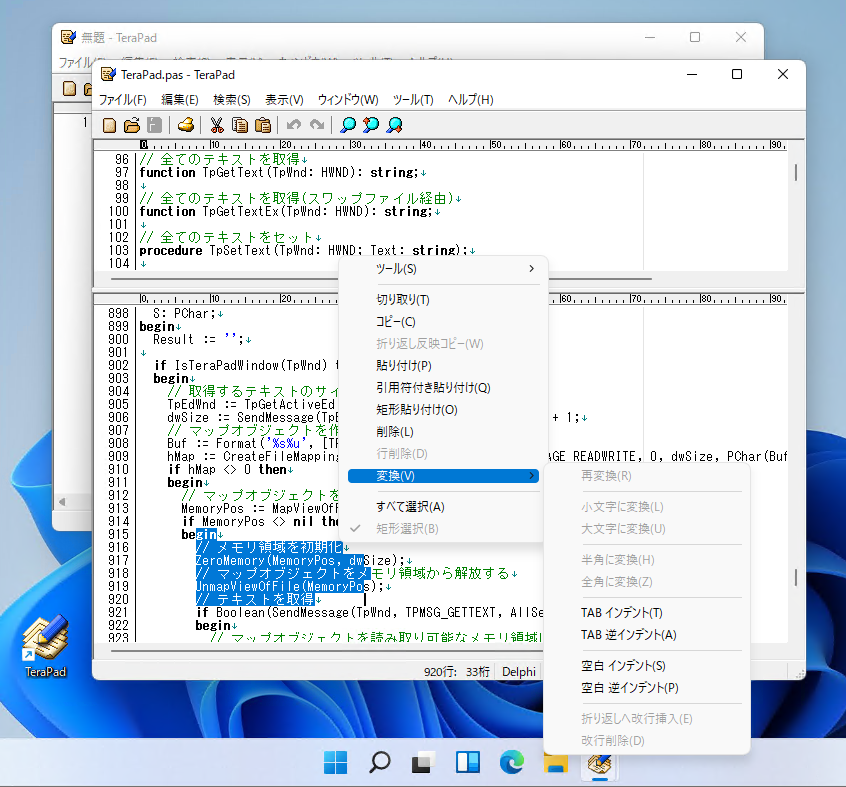Toggle the checked 矩形選択(B) menu entry
The image size is (846, 787).
[407, 528]
